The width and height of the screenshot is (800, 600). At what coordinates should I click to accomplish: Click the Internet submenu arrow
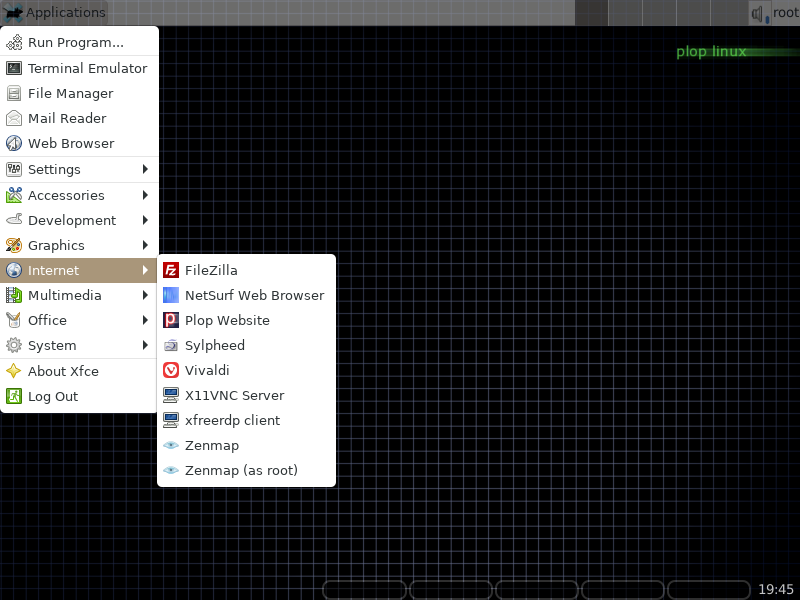pyautogui.click(x=145, y=270)
